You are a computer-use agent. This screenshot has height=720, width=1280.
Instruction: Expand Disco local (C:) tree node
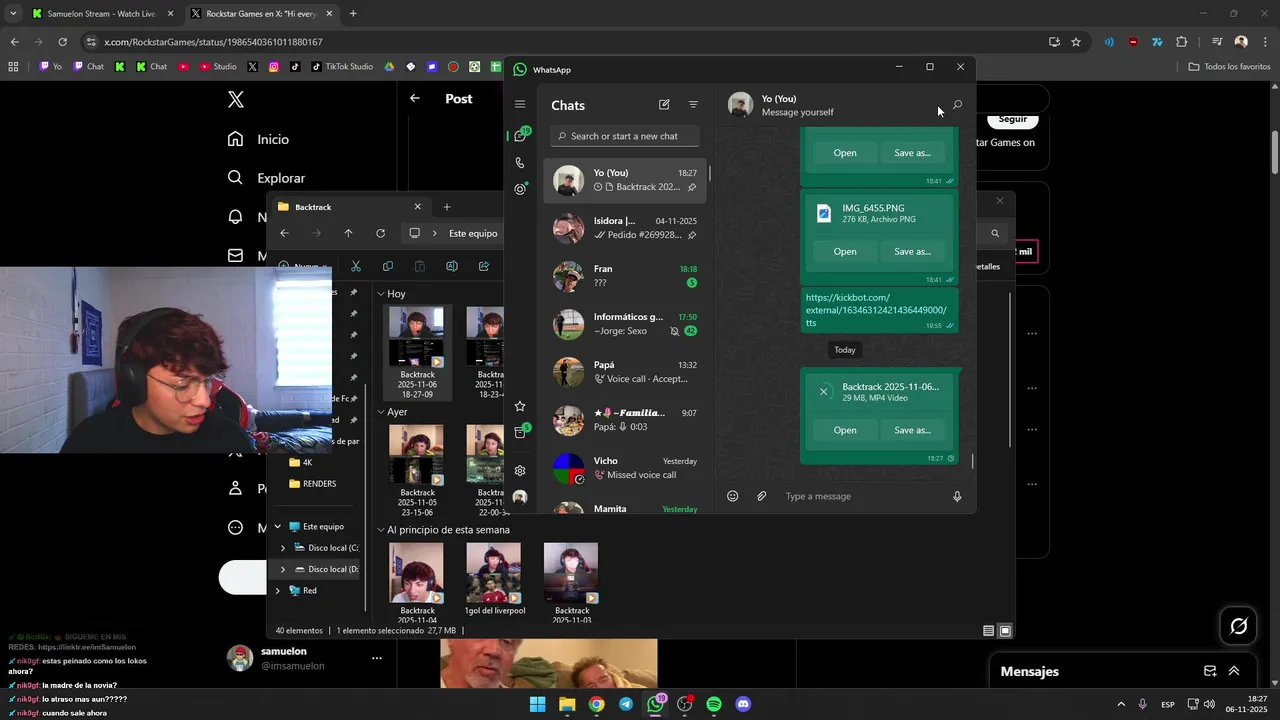point(283,548)
